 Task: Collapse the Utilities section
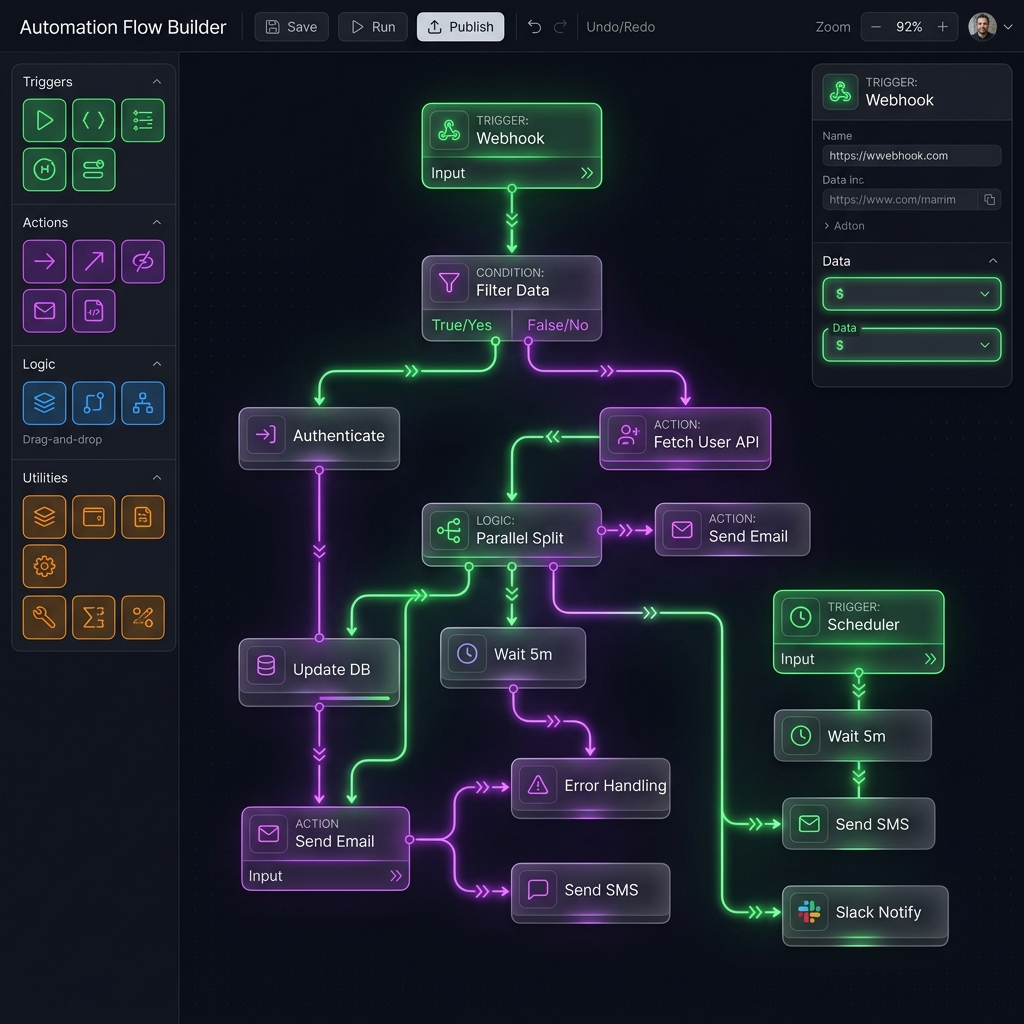pos(157,478)
